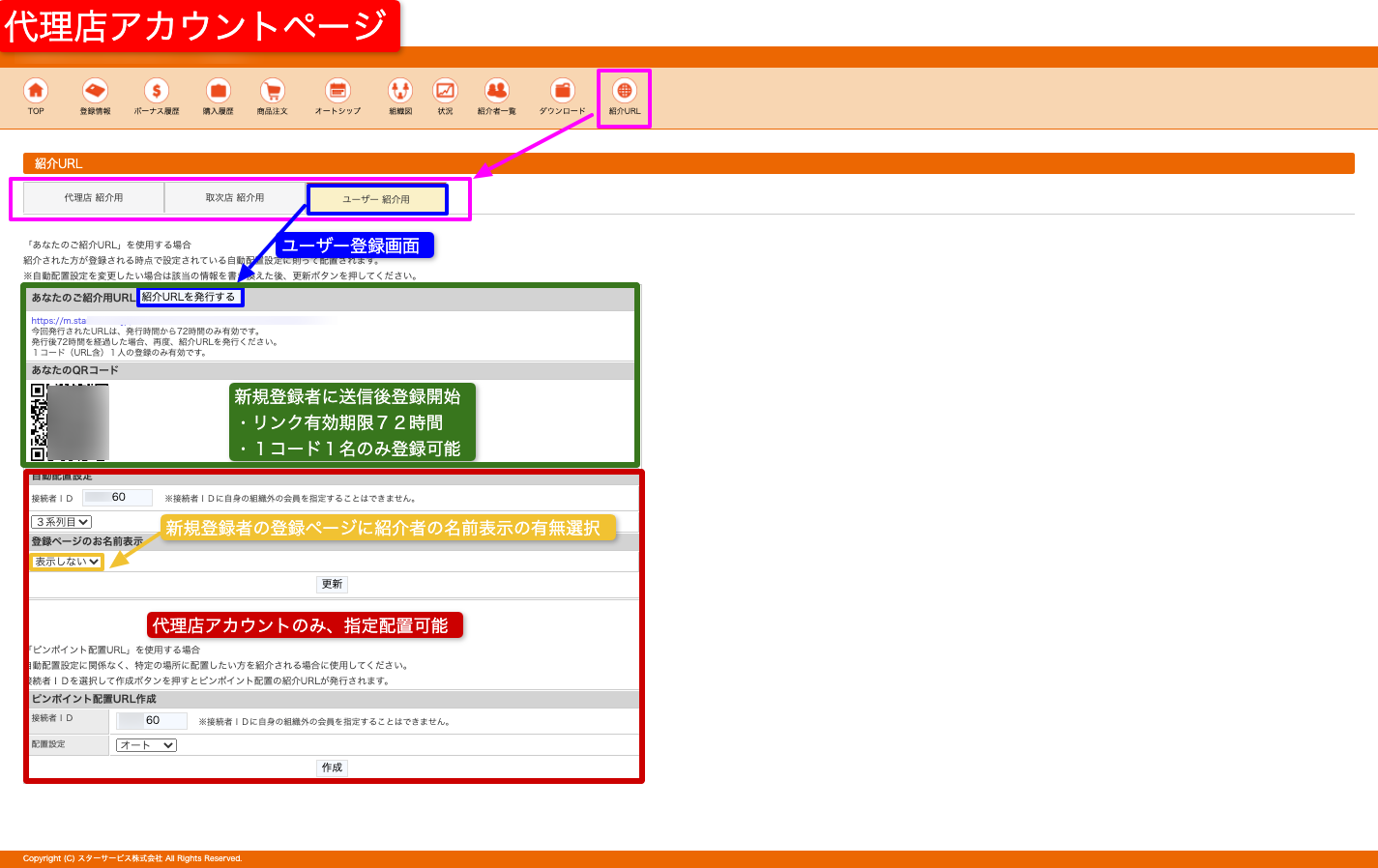Switch to 代理店 紹介用 tab
The image size is (1378, 868).
(x=94, y=198)
